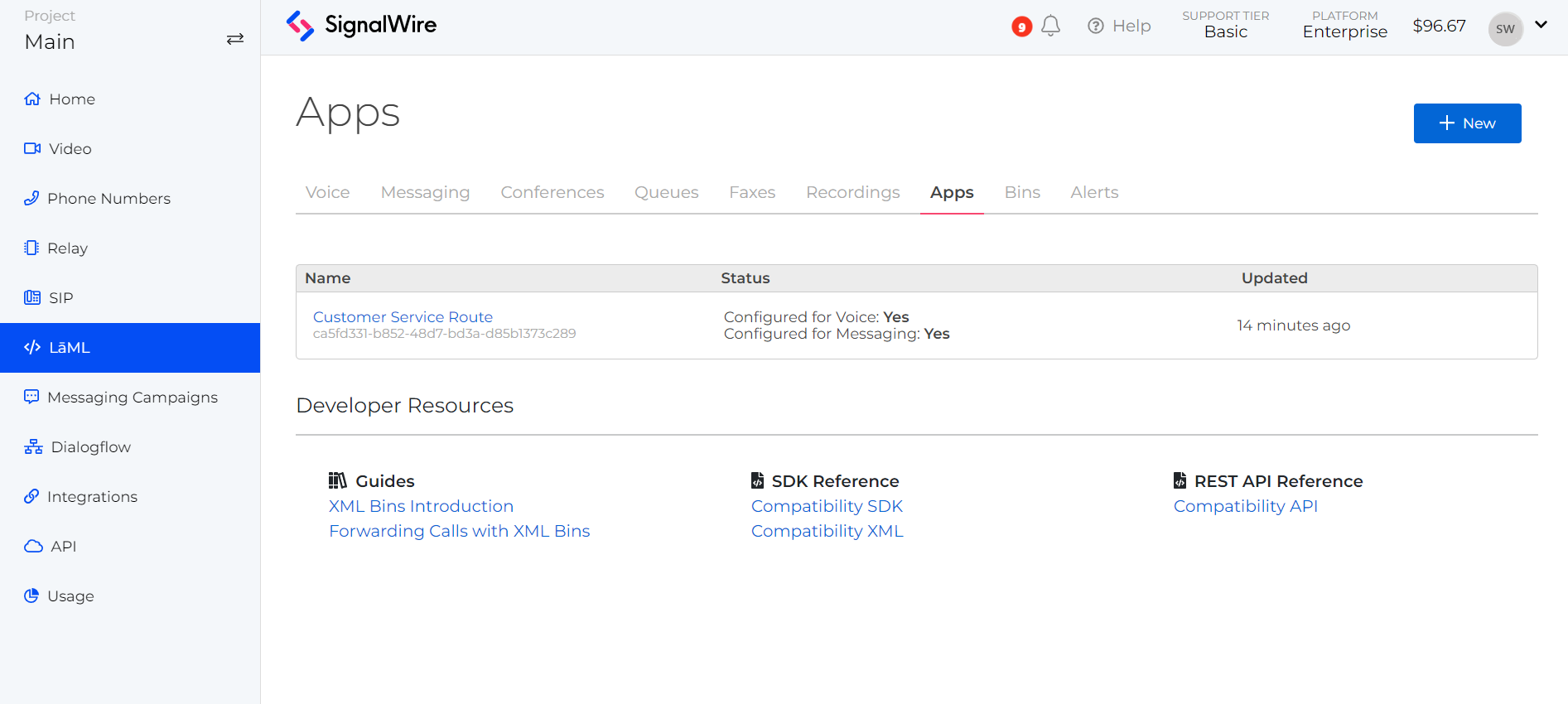Viewport: 1568px width, 704px height.
Task: Click the Home icon in sidebar
Action: [32, 99]
